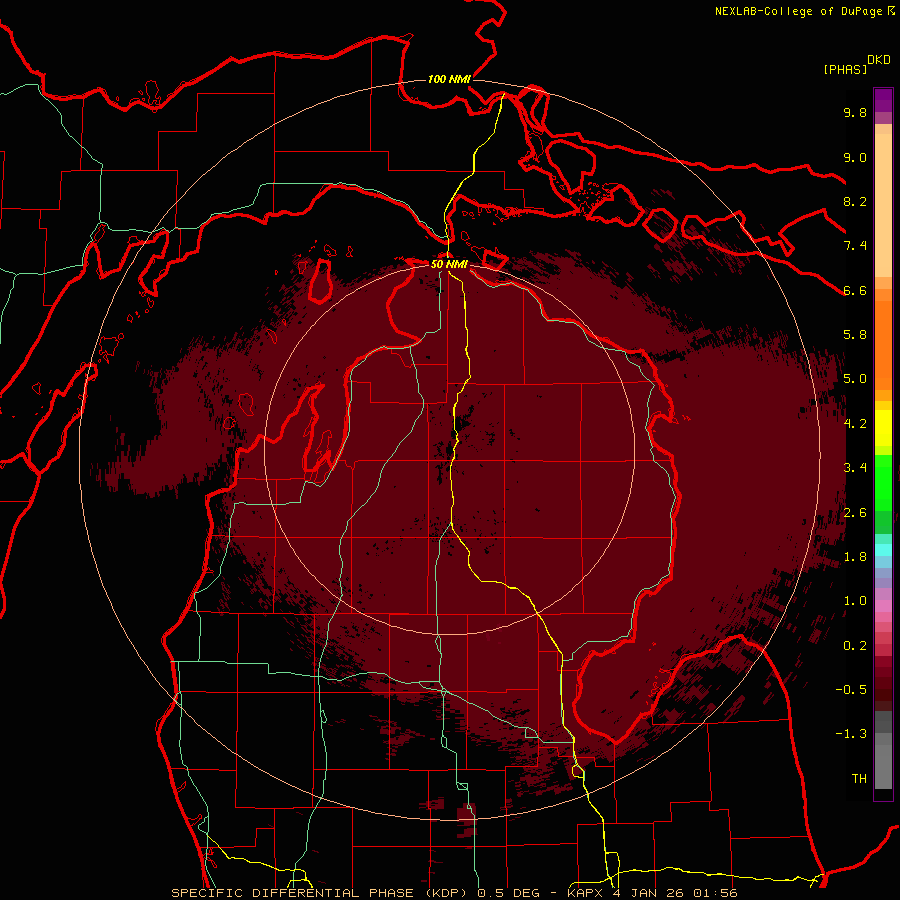Click the -1.3 value on the color scale
Screen dimensions: 900x900
(851, 734)
